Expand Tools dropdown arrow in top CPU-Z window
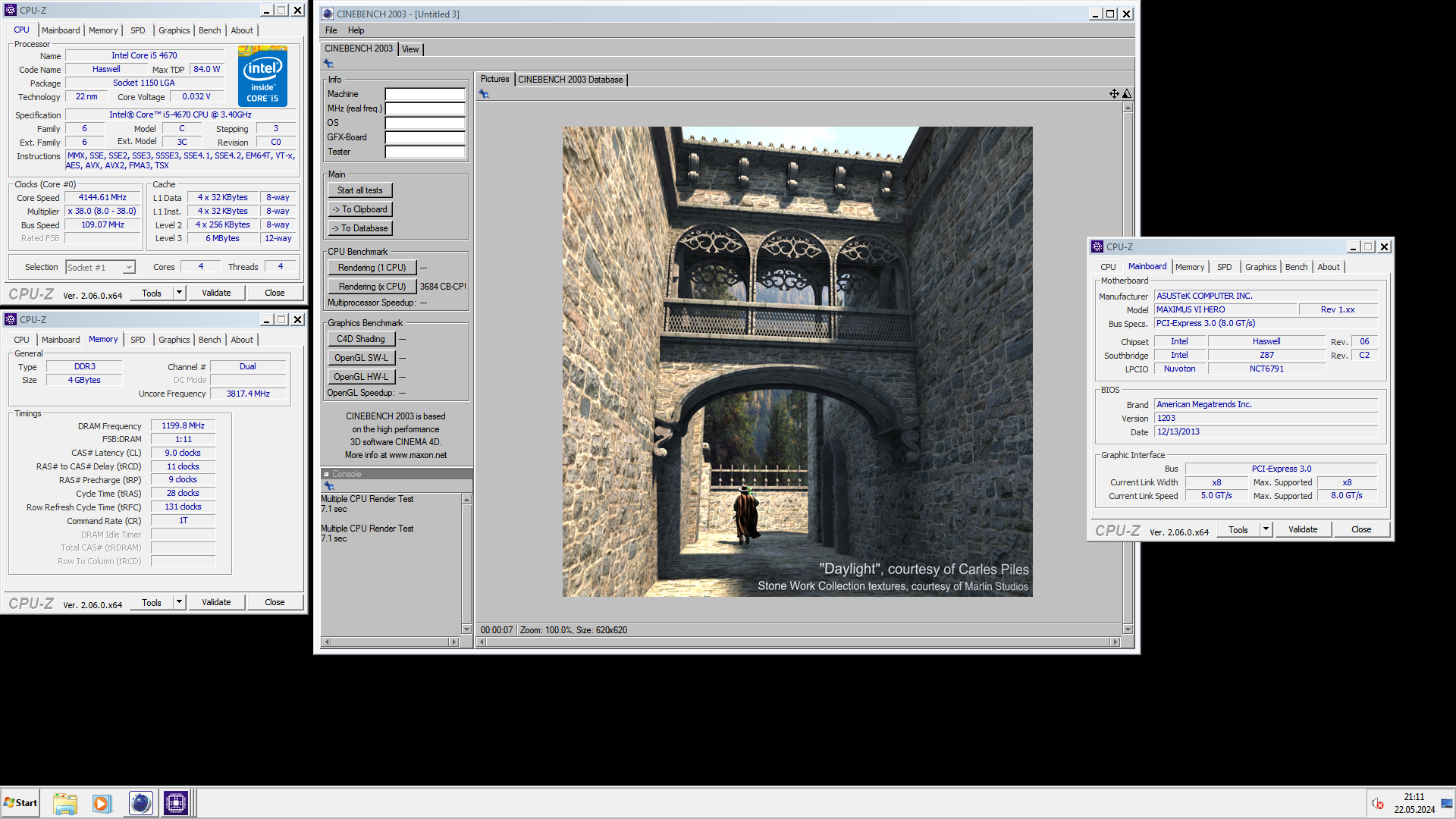The image size is (1456, 819). pyautogui.click(x=179, y=293)
